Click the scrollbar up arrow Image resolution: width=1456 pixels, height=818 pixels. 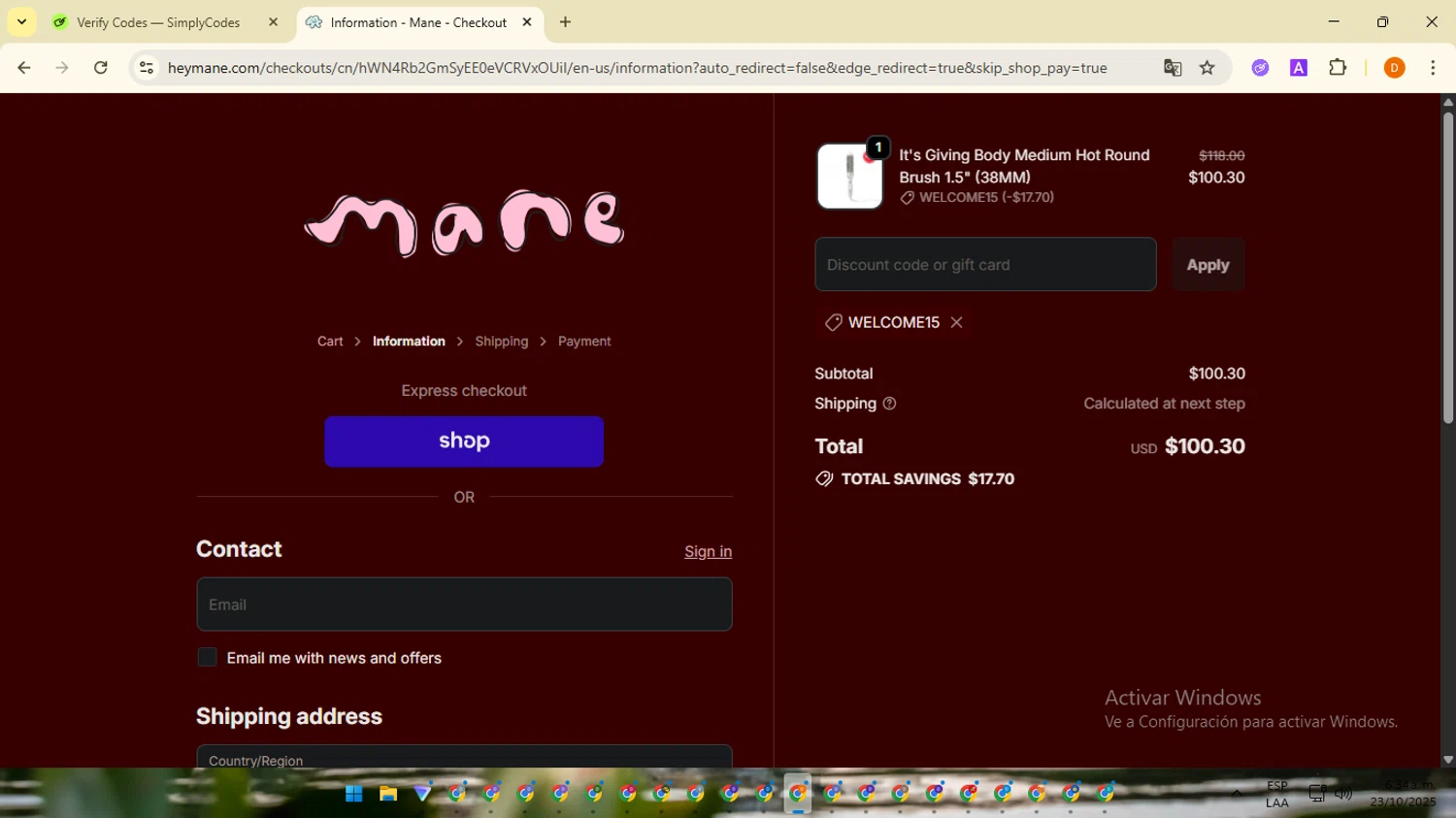(x=1448, y=101)
